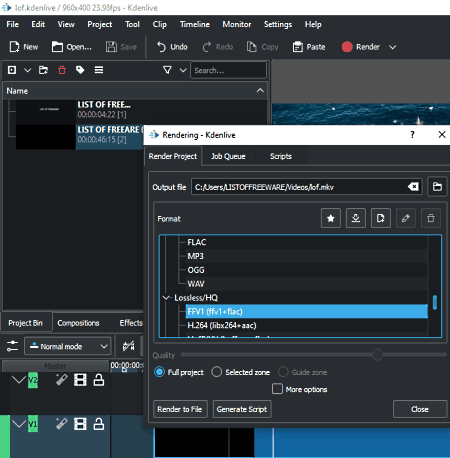Image resolution: width=450 pixels, height=458 pixels.
Task: Click the Render to File button
Action: pos(180,409)
